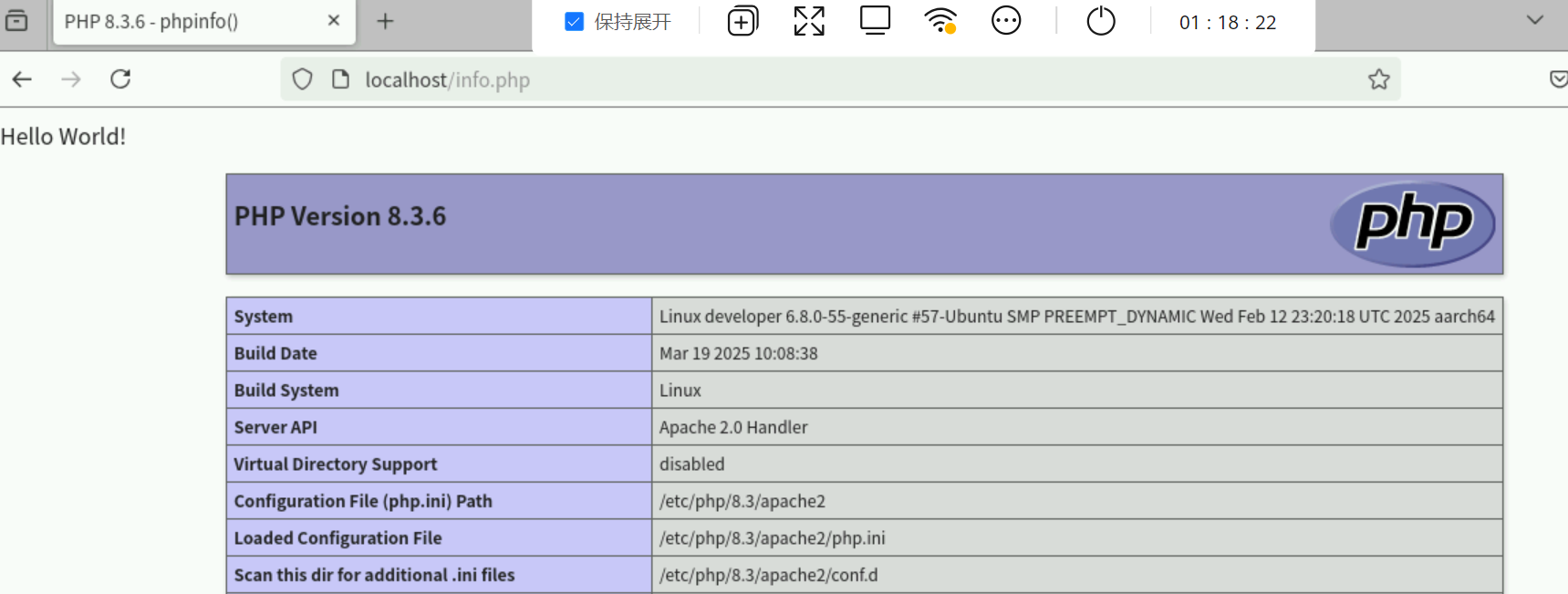Bookmark this page with the star
This screenshot has width=1568, height=594.
pyautogui.click(x=1378, y=79)
